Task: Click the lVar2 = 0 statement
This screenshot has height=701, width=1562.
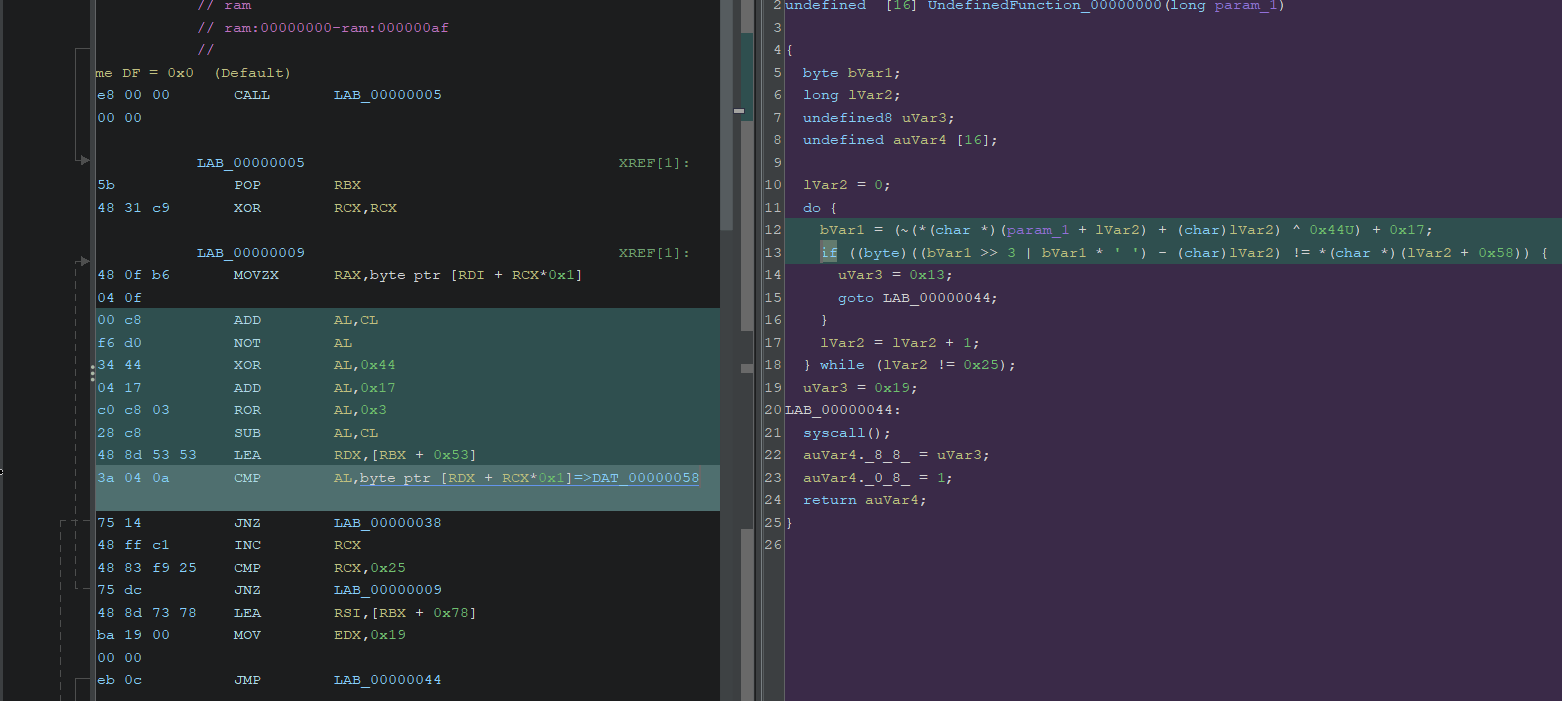Action: click(846, 185)
